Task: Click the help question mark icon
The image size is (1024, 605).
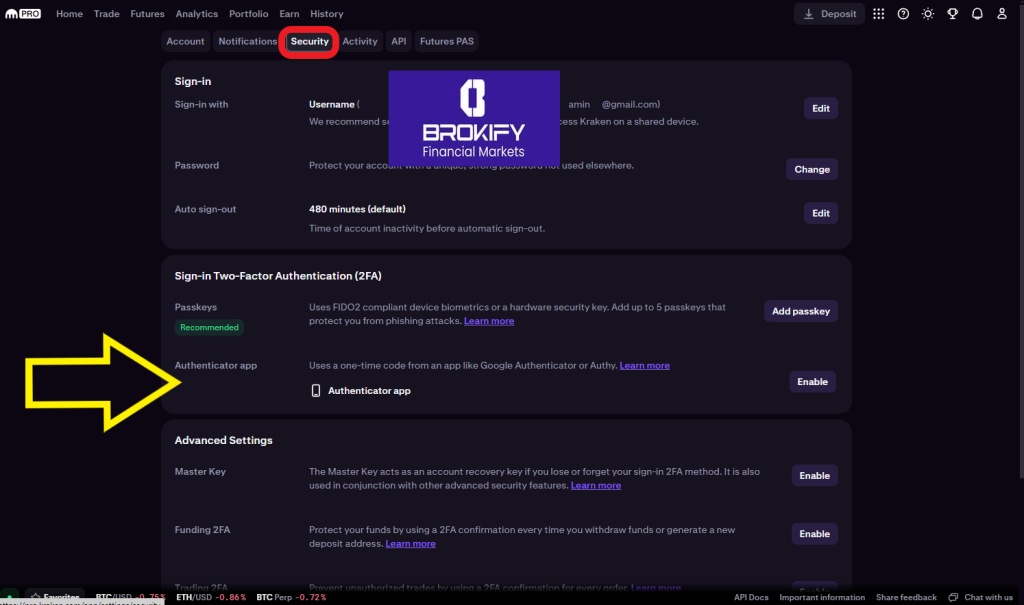Action: [x=903, y=14]
